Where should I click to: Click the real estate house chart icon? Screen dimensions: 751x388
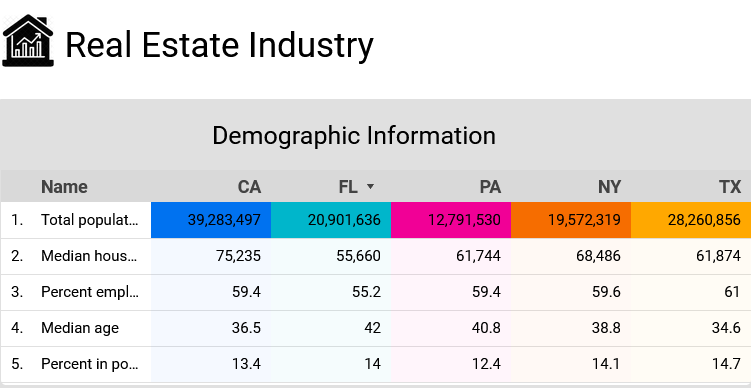coord(28,41)
